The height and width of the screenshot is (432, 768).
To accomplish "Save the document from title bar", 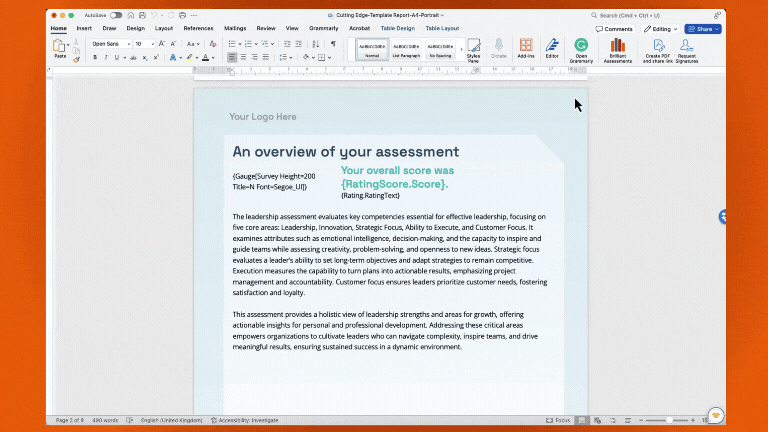I will tap(142, 15).
